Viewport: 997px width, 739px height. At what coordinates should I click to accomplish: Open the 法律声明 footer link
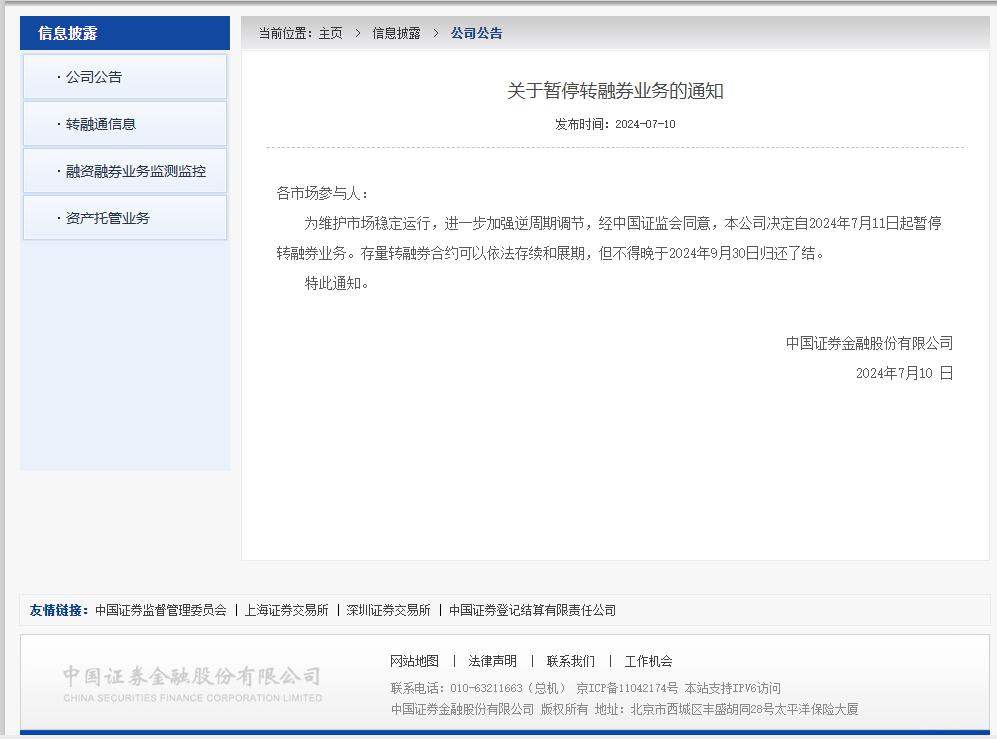click(492, 661)
